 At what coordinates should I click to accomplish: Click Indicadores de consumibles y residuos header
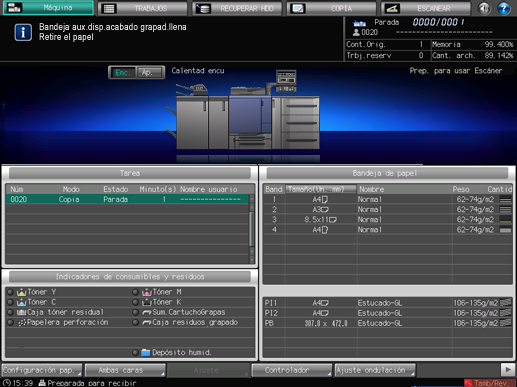pos(130,277)
